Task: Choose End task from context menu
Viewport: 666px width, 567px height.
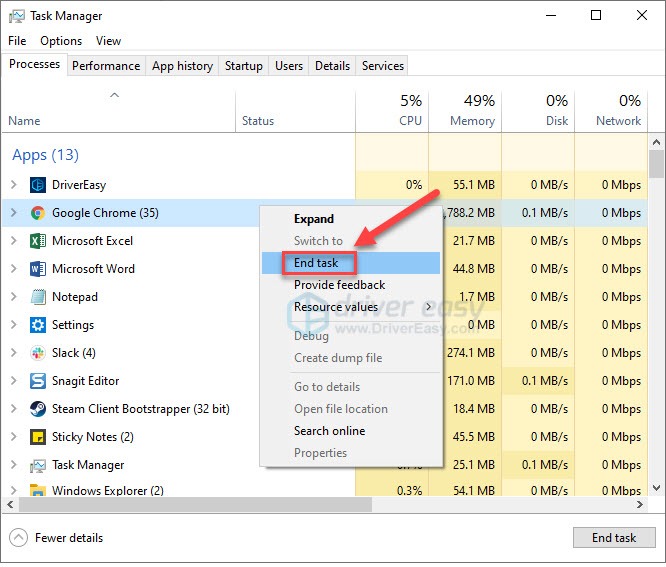Action: 316,263
